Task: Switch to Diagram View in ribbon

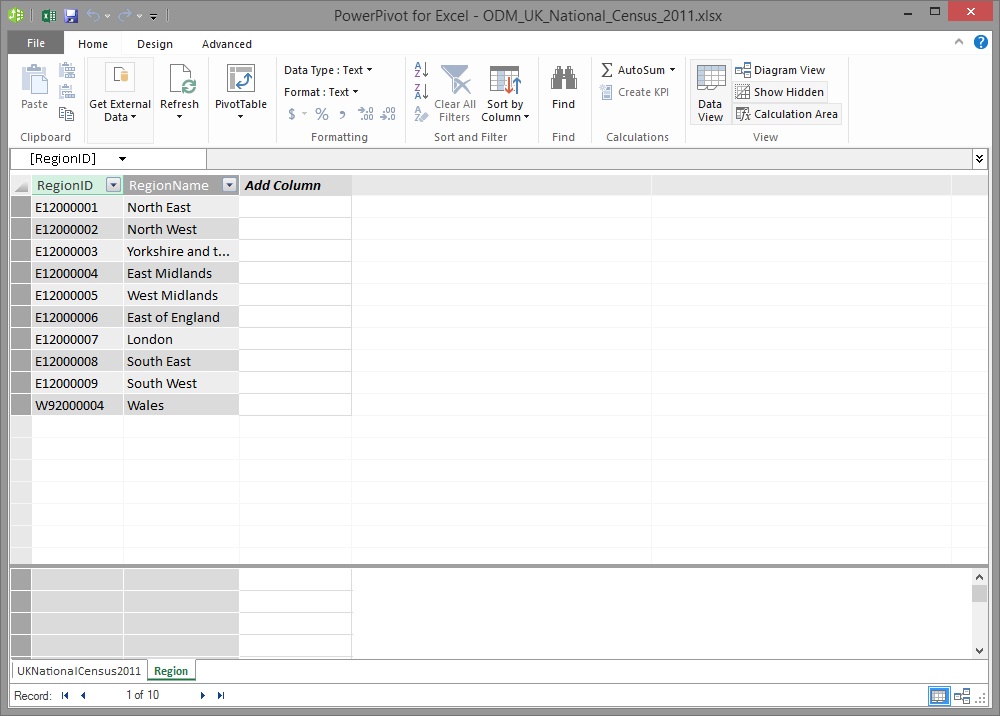Action: (780, 69)
